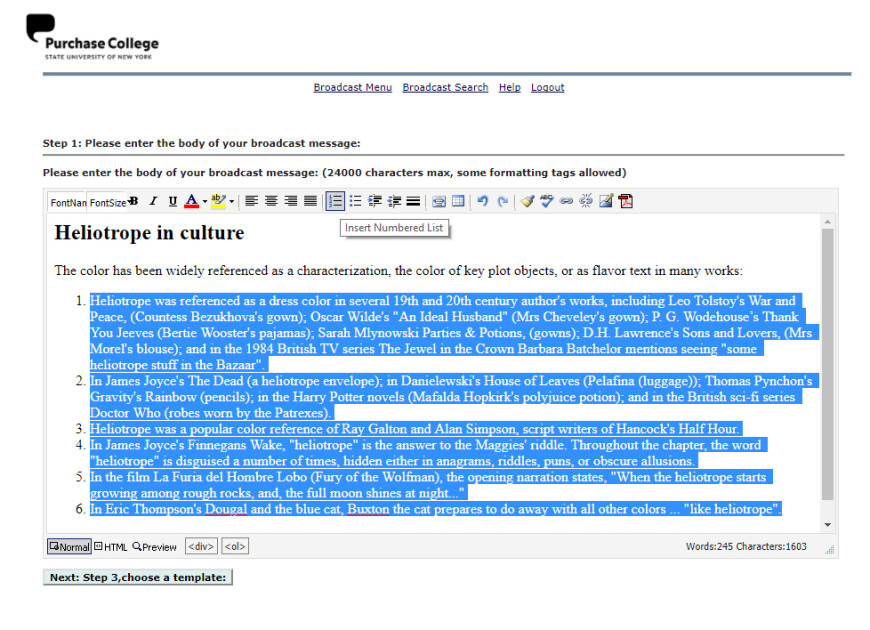
Task: Click the Logout link
Action: click(547, 88)
